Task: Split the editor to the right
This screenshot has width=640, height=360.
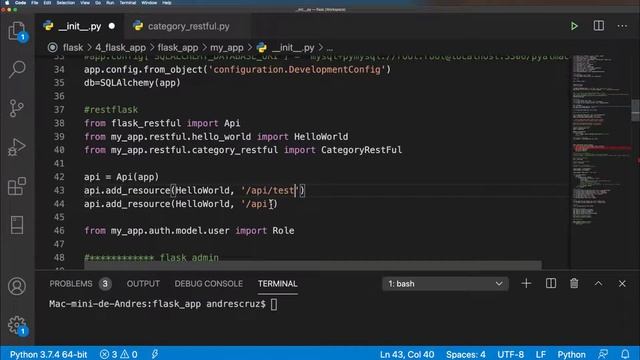Action: click(598, 26)
